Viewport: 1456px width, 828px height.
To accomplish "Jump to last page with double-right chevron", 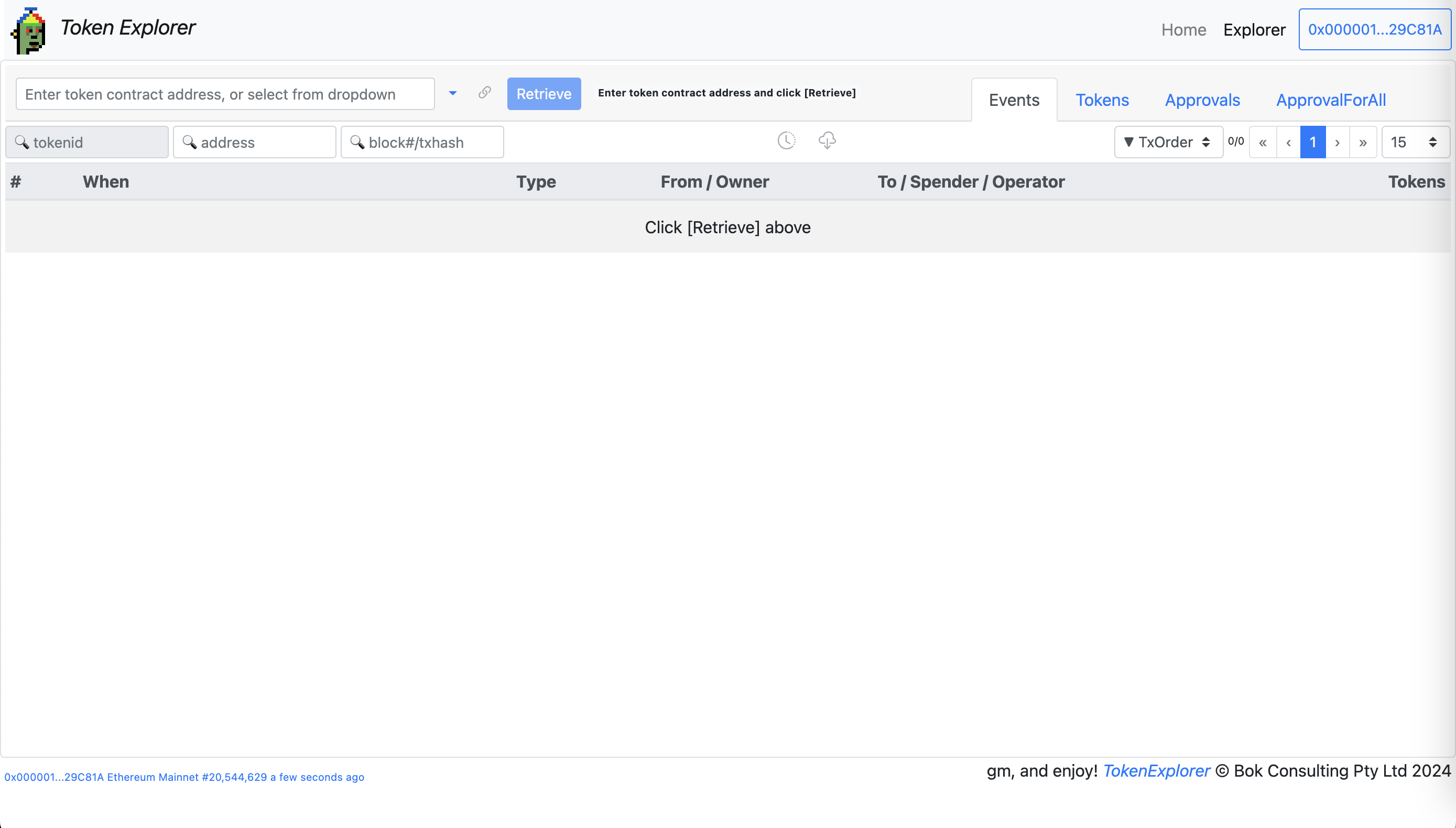I will pyautogui.click(x=1363, y=142).
